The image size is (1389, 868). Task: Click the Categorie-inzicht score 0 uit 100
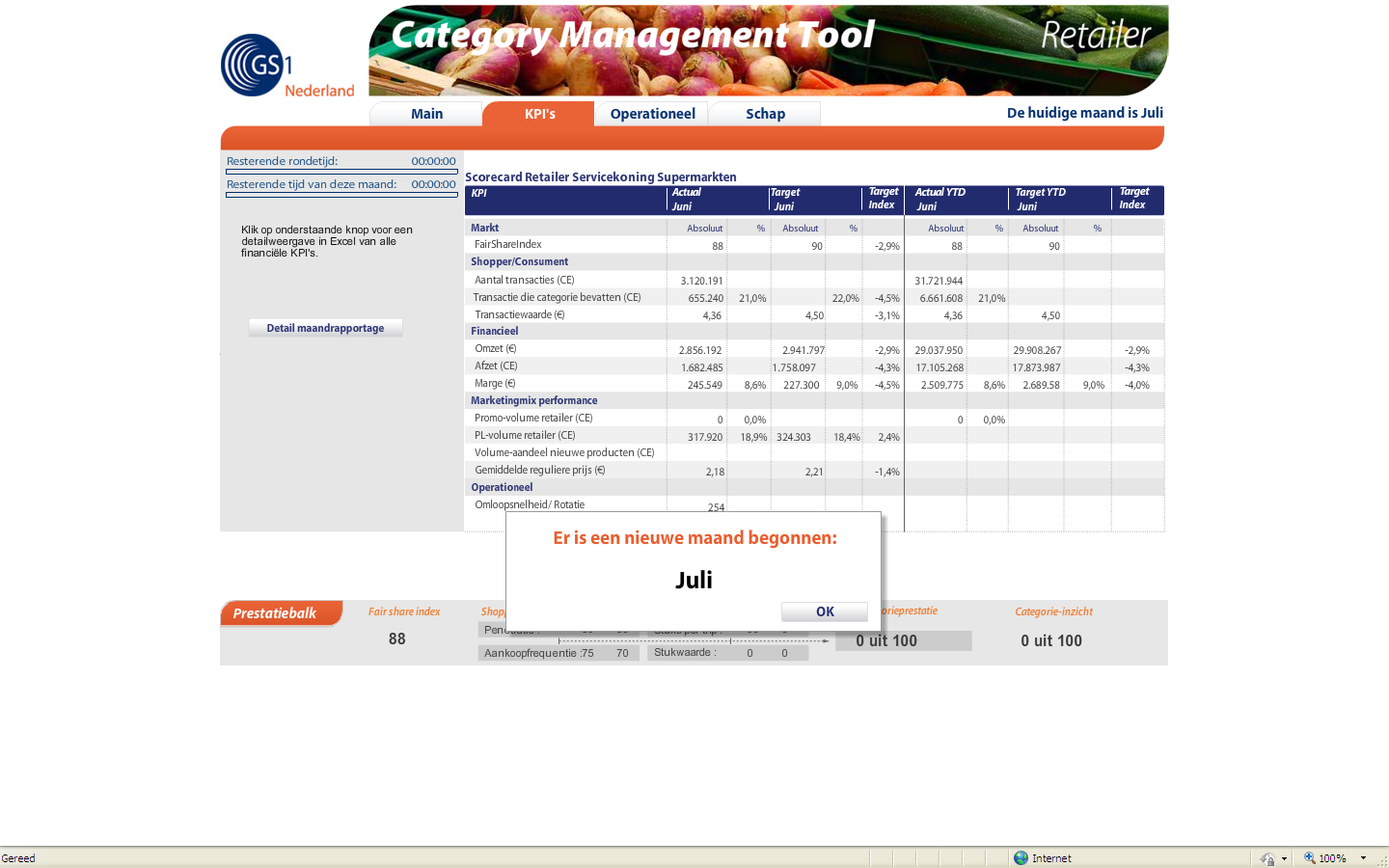[1051, 640]
